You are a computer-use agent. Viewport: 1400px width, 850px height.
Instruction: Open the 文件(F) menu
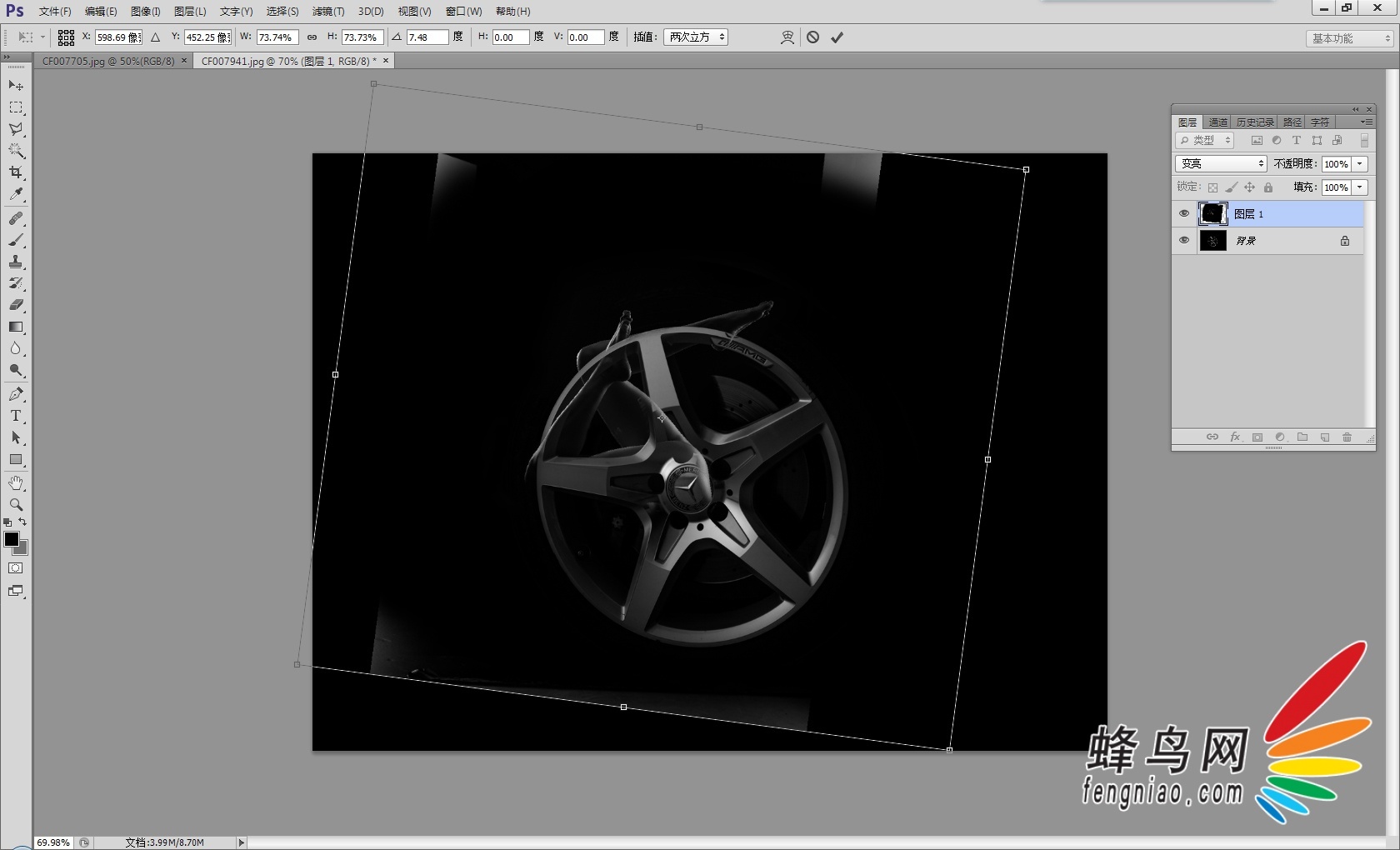click(55, 12)
